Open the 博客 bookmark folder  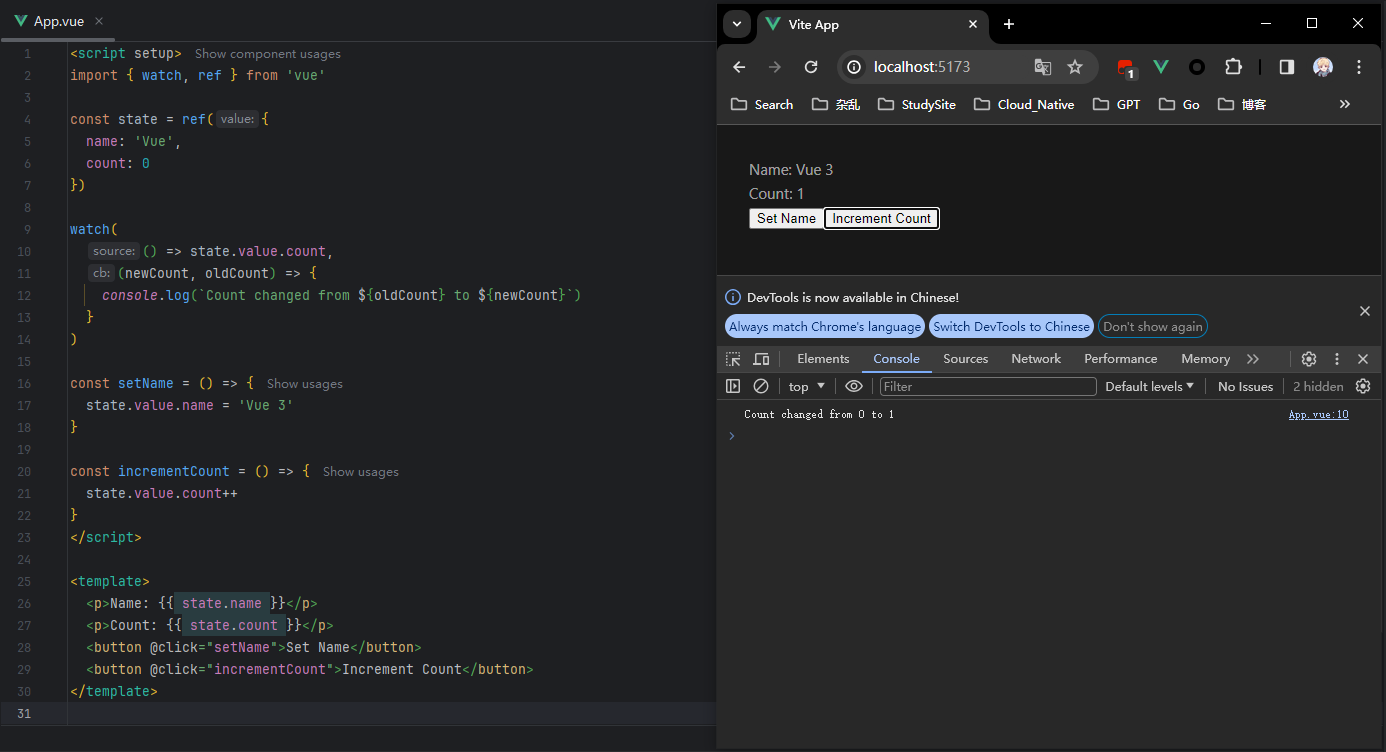coord(1243,104)
